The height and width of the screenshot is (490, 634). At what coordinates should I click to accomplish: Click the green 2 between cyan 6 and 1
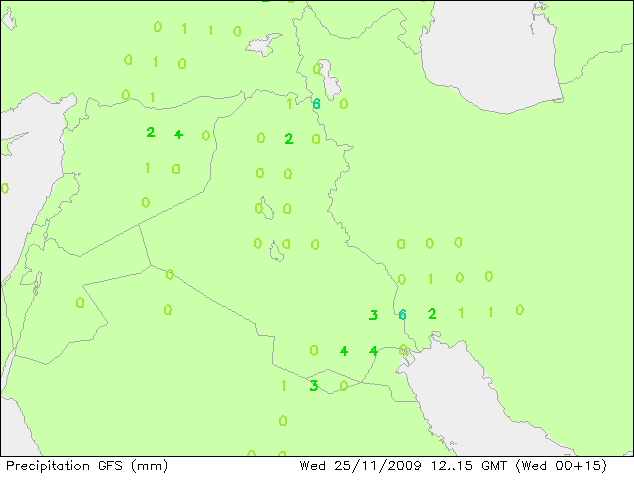point(432,313)
